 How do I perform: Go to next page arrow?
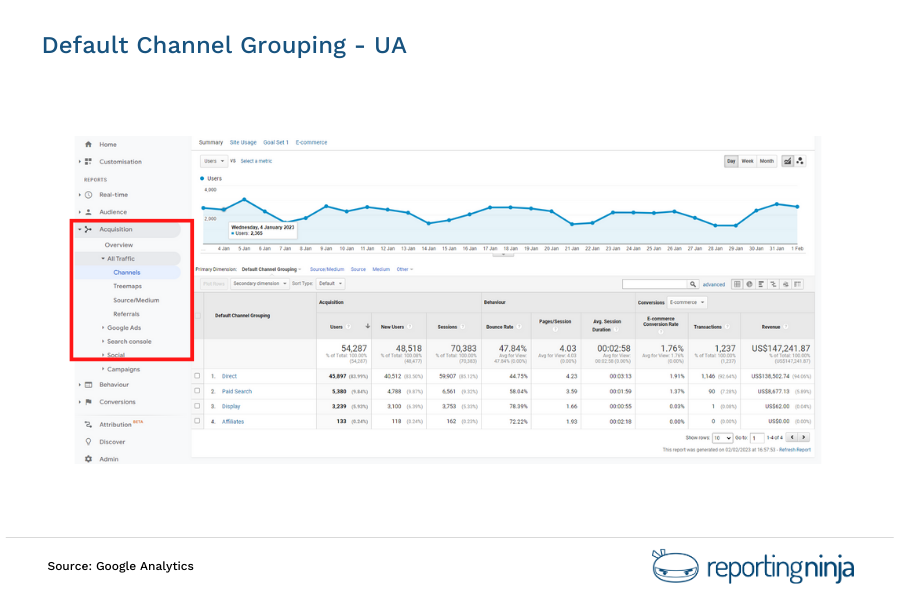(x=804, y=438)
